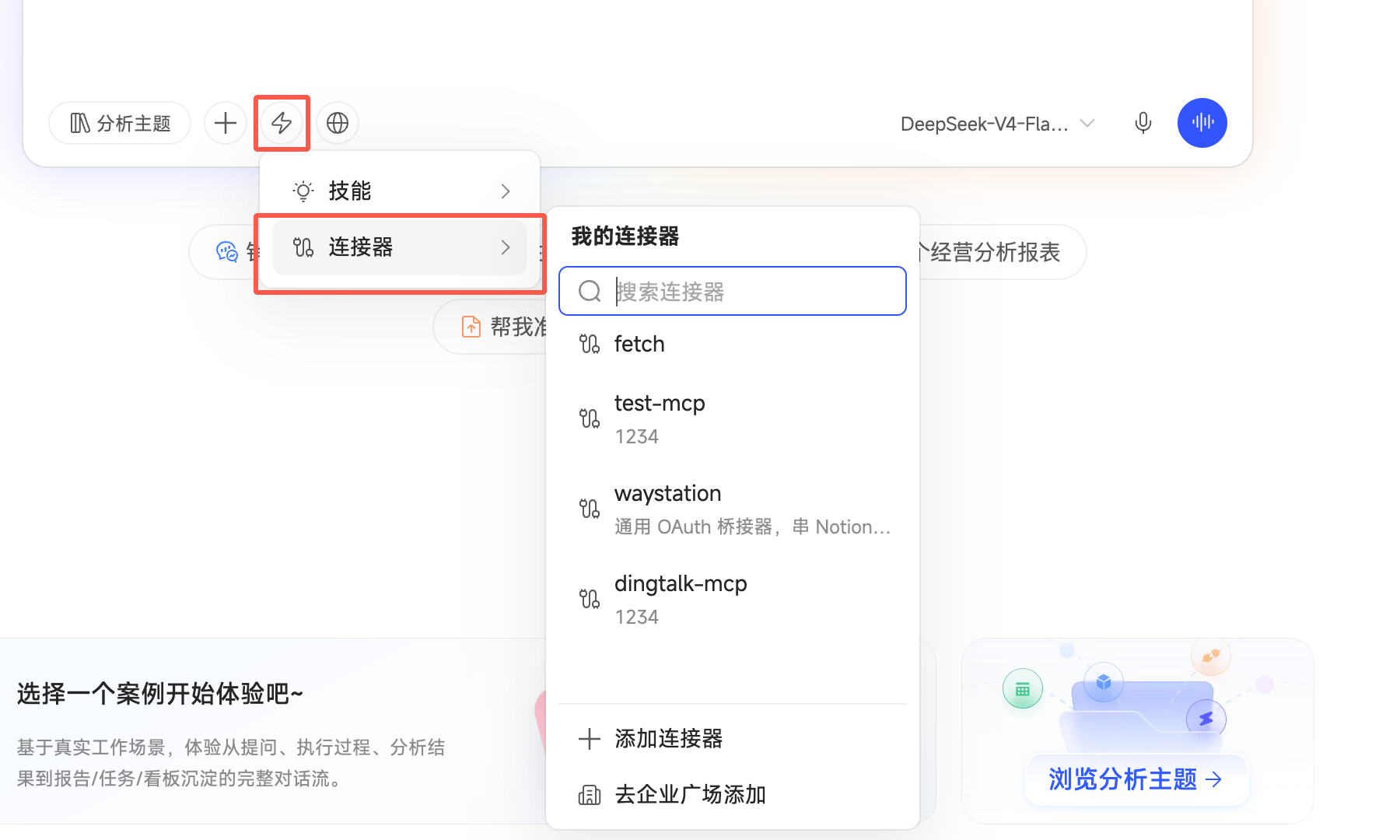The height and width of the screenshot is (840, 1400).
Task: Click the 经营分析报表 suggestion chip
Action: coord(1002,252)
